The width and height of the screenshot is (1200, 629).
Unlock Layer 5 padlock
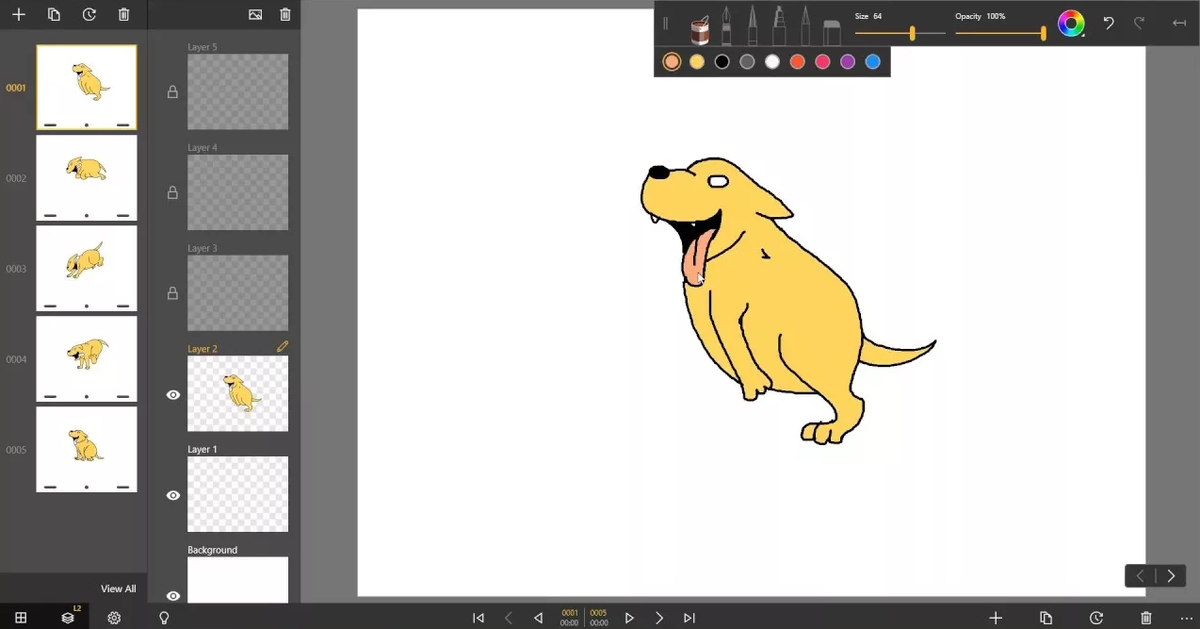173,92
